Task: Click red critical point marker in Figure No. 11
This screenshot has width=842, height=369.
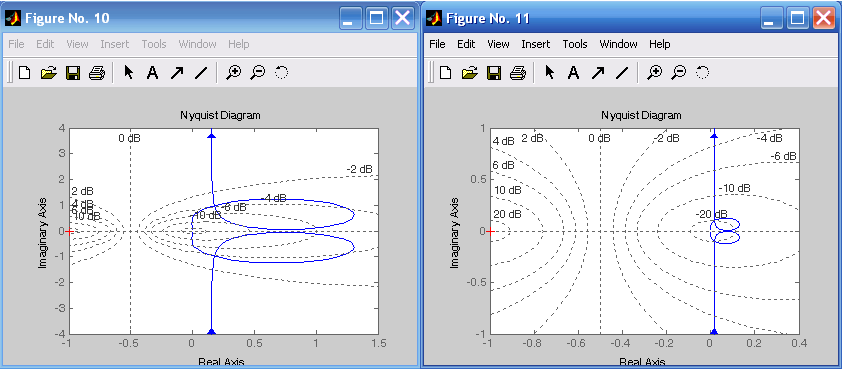Action: (x=489, y=231)
